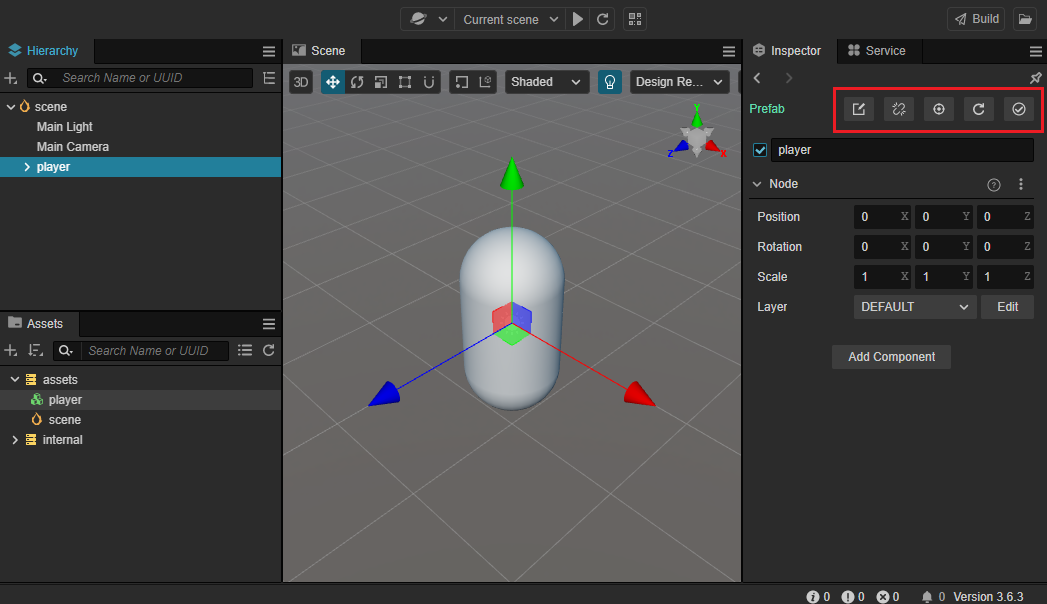Open the Hierarchy panel hamburger menu
Image resolution: width=1047 pixels, height=604 pixels.
pos(268,51)
